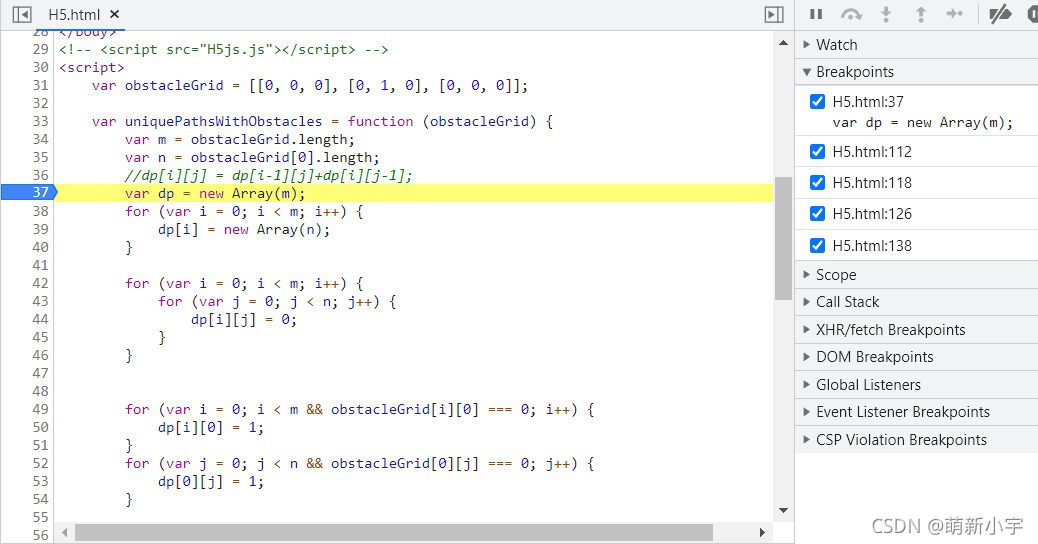This screenshot has height=544, width=1038.
Task: Click 'uniquePathsWithObstacles' in line 33
Action: coord(223,121)
